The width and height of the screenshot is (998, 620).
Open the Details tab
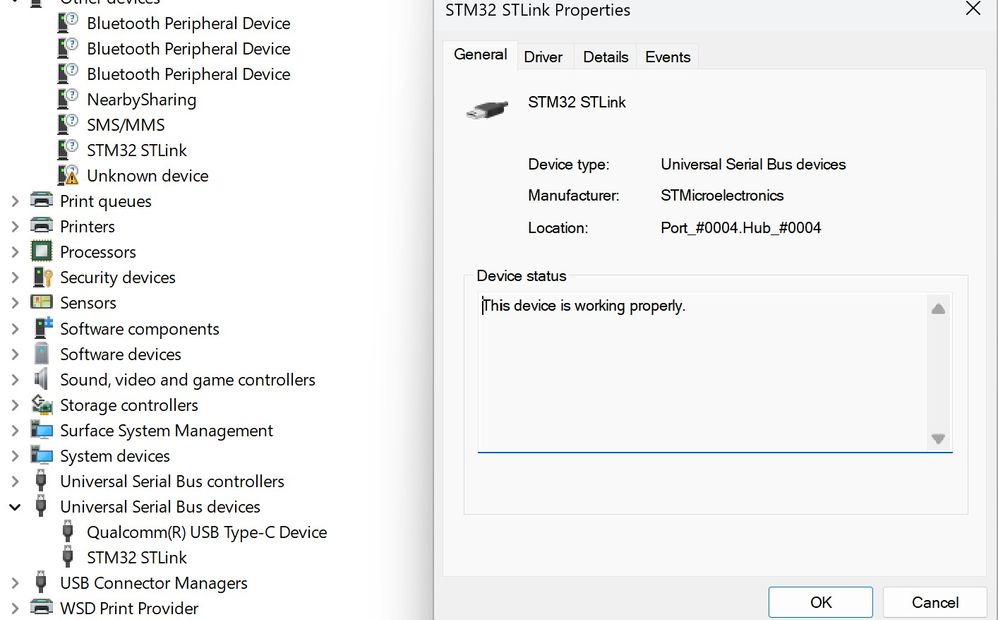point(605,57)
